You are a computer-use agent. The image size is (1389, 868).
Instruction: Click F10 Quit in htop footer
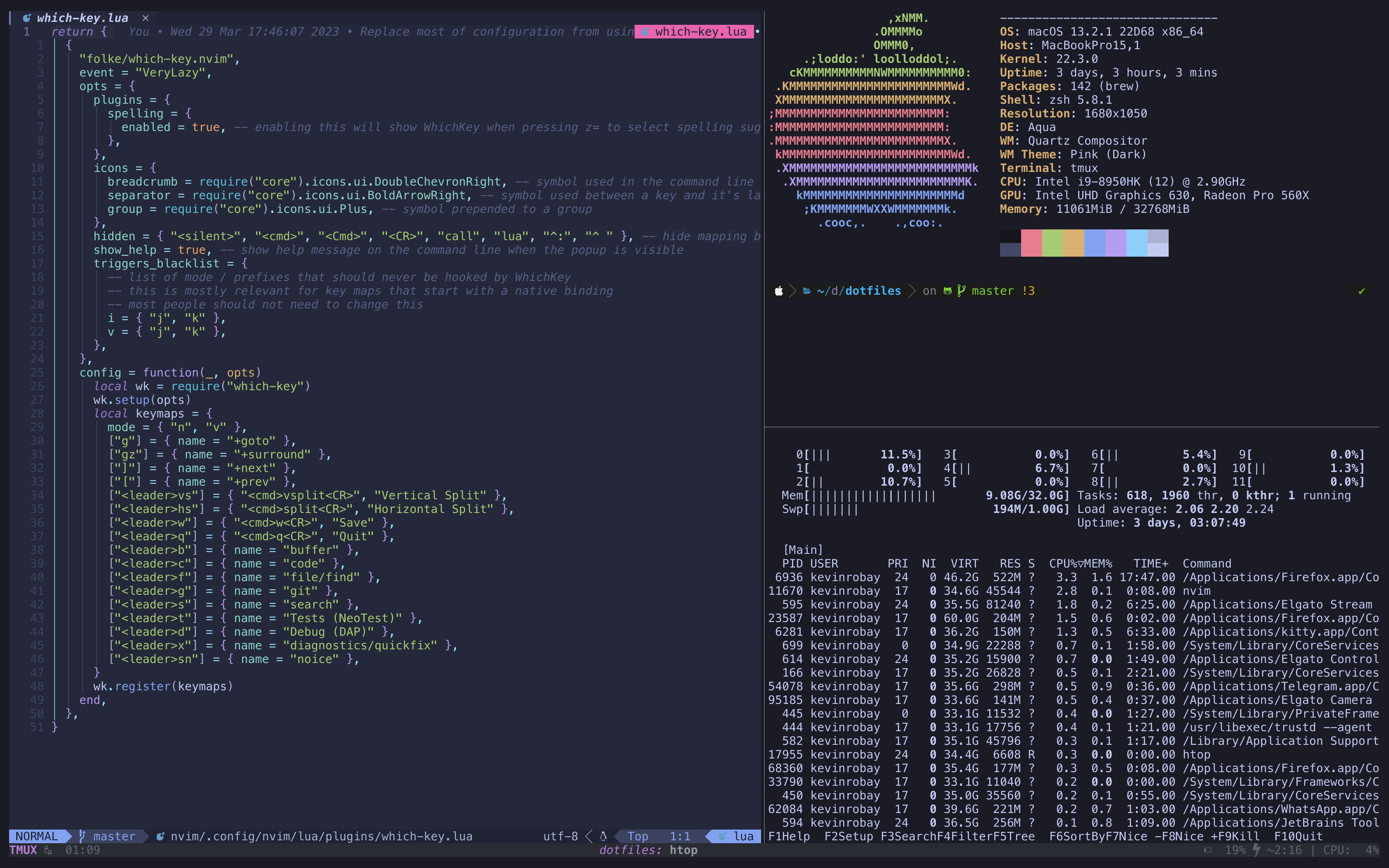tap(1298, 837)
